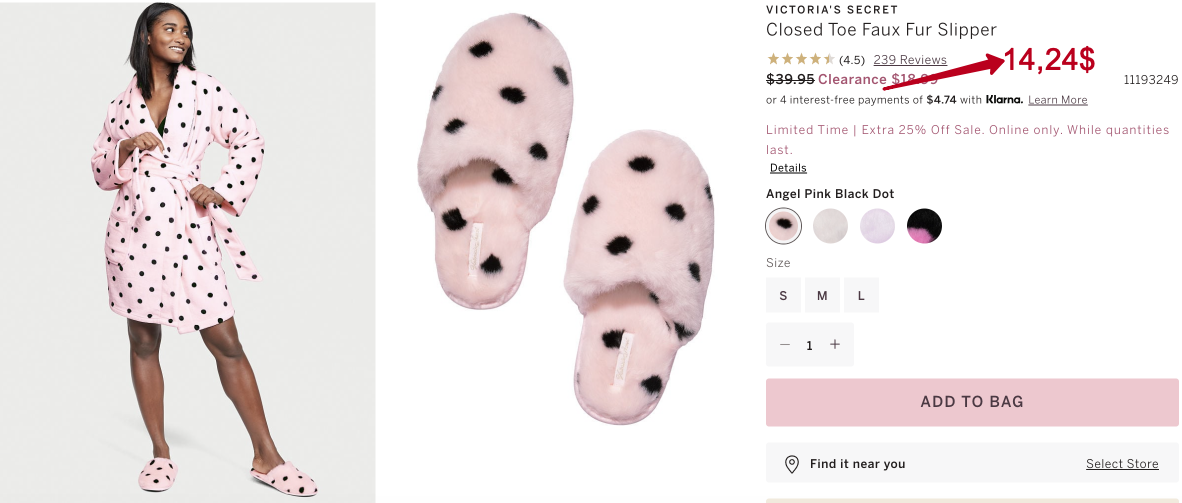Open the model in robe photo
1182x503 pixels.
[x=187, y=252]
